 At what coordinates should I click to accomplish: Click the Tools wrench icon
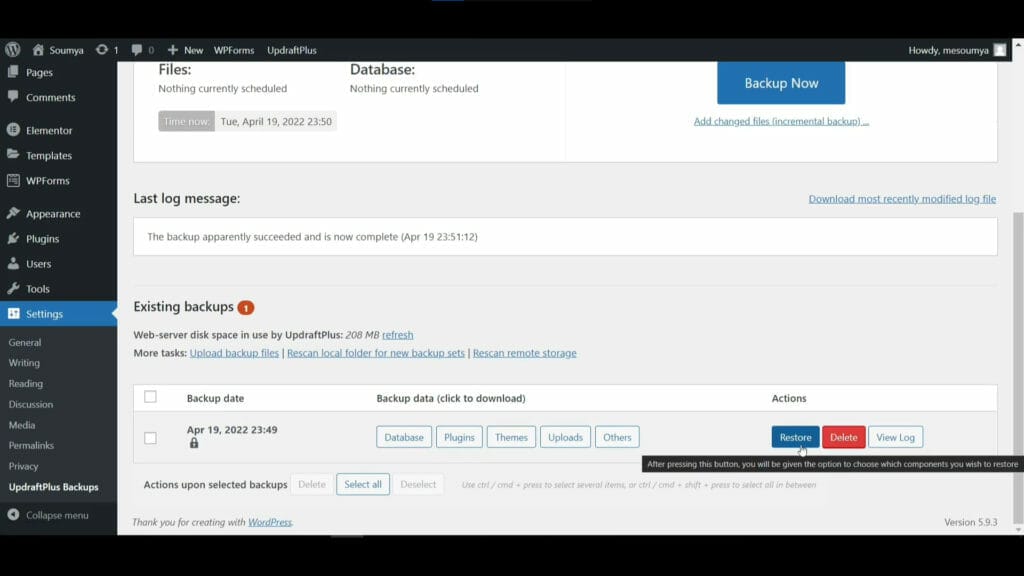pos(13,288)
